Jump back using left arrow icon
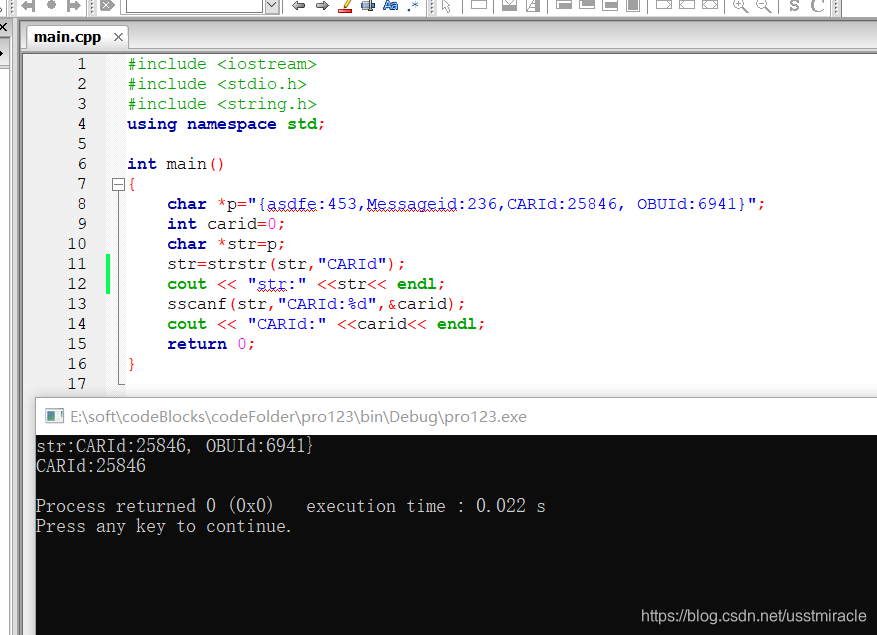Screen dimensions: 877x635 (299, 6)
